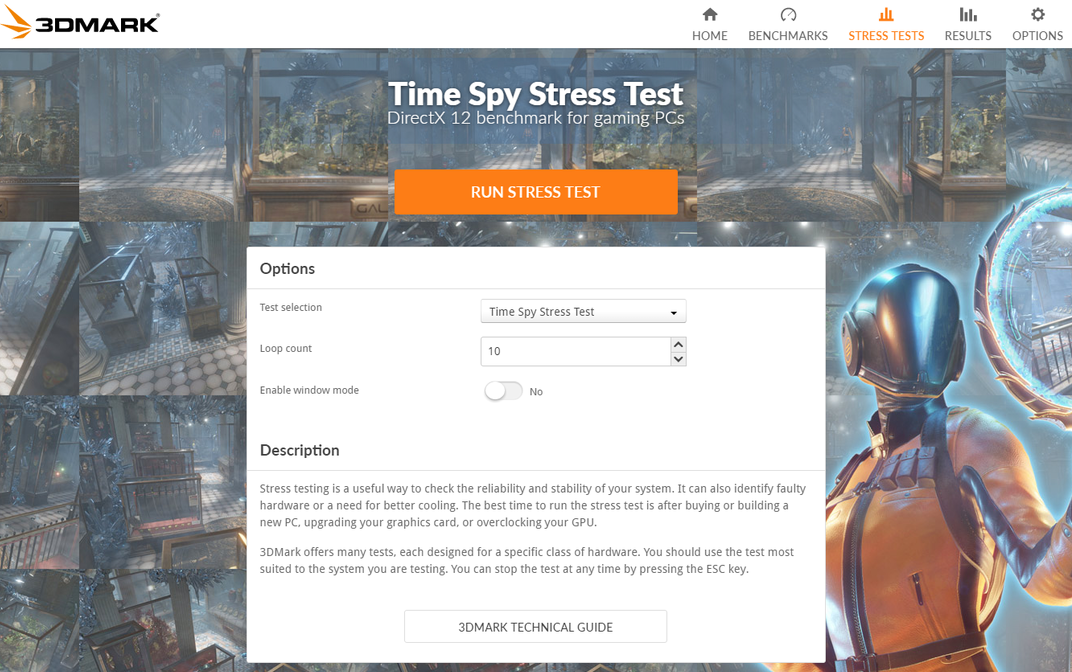
Task: Click the Stress Tests bar chart icon
Action: coord(886,15)
